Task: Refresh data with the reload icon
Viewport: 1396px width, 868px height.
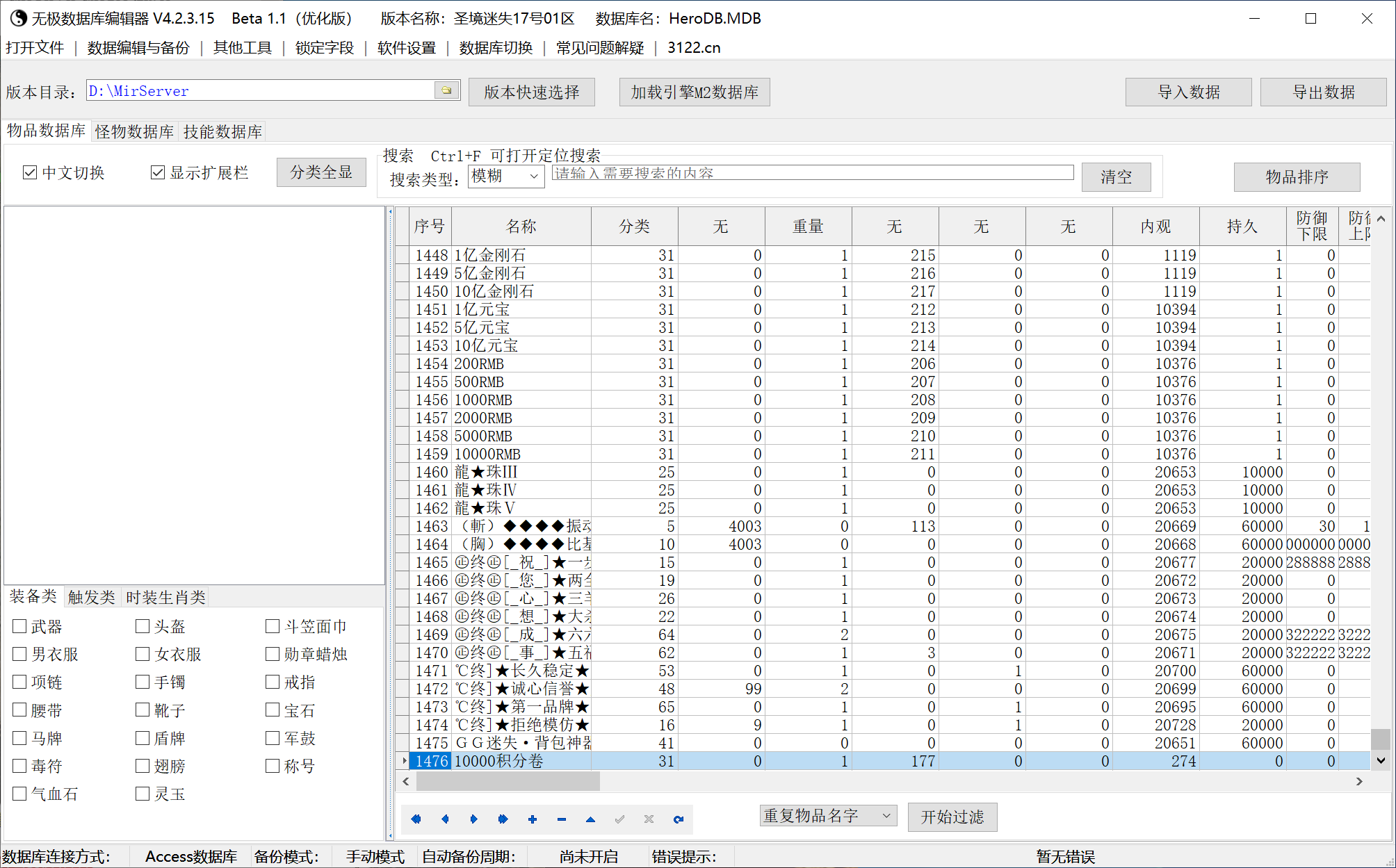Action: 679,819
